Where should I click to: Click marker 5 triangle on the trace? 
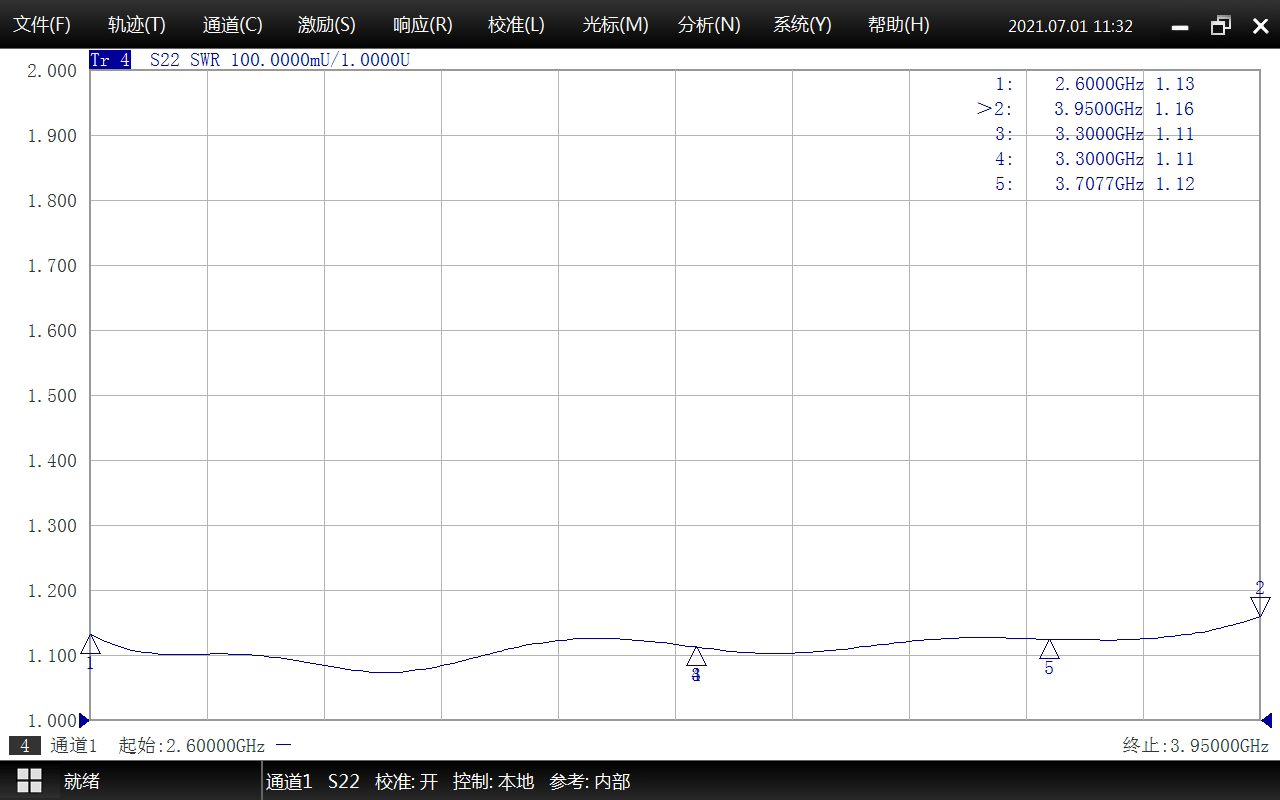(x=1049, y=650)
